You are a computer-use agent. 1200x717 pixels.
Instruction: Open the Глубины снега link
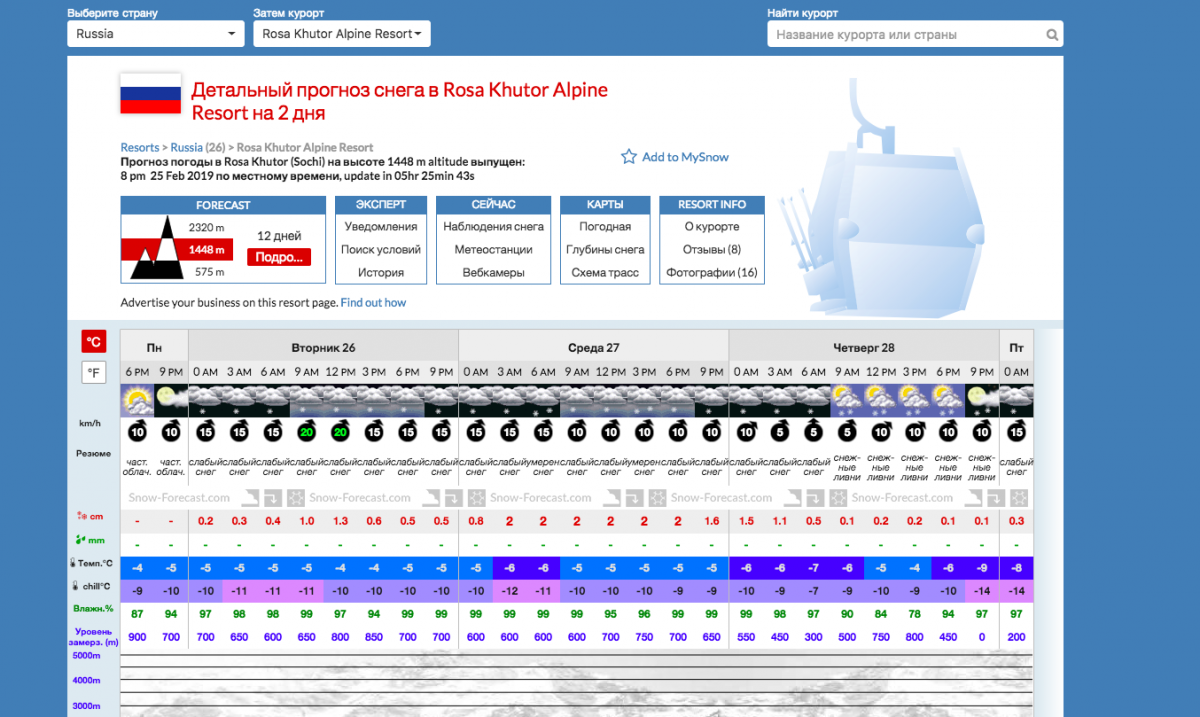[x=605, y=250]
